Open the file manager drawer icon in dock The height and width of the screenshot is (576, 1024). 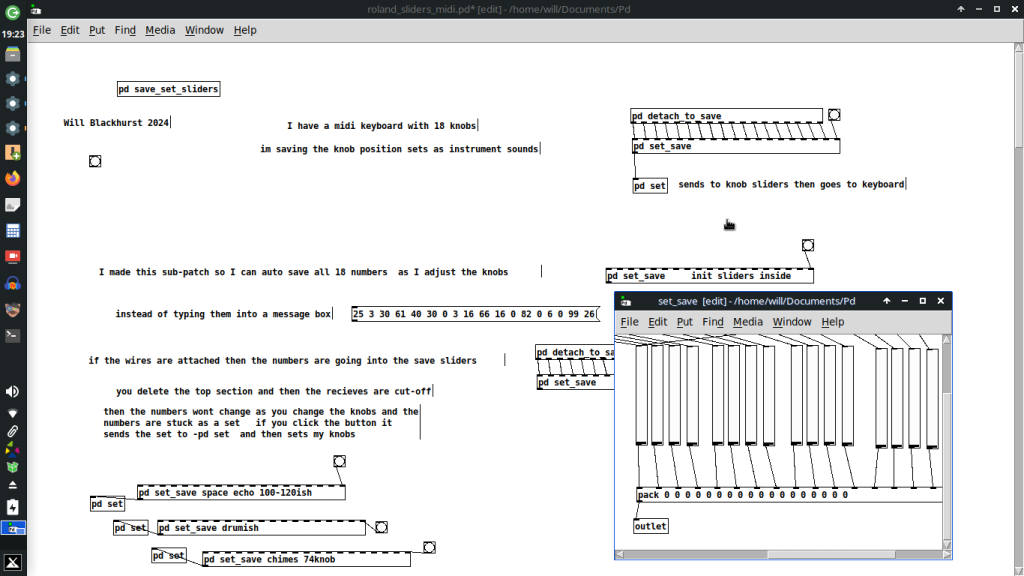coord(12,55)
